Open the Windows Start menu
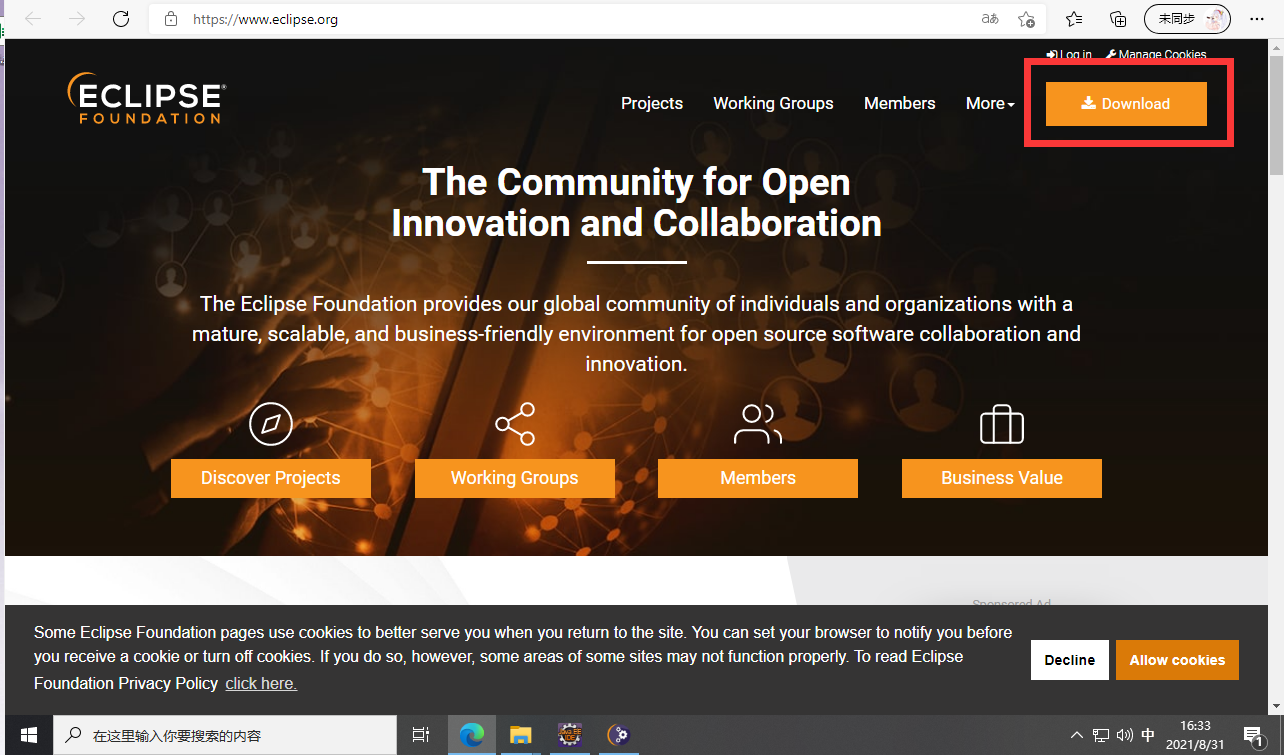 click(28, 735)
